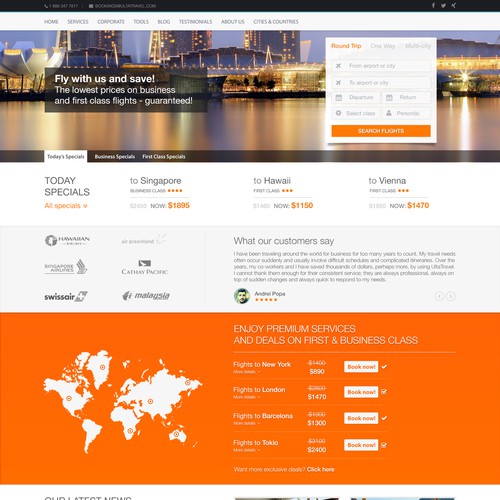
Task: Click the North America marker on map
Action: (x=69, y=398)
